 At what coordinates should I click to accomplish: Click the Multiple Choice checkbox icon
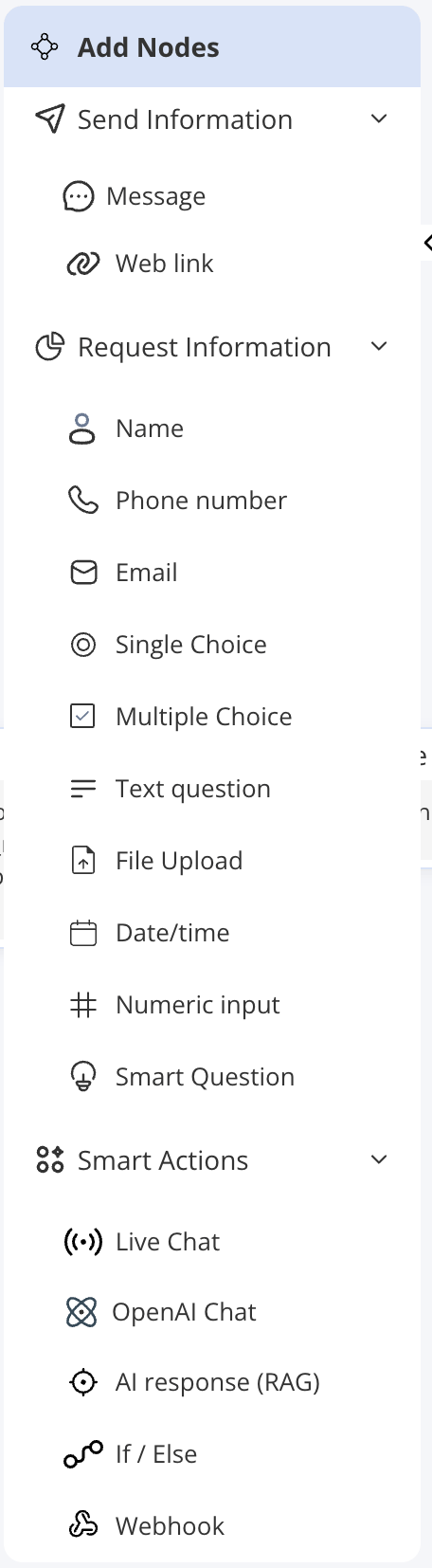(83, 717)
